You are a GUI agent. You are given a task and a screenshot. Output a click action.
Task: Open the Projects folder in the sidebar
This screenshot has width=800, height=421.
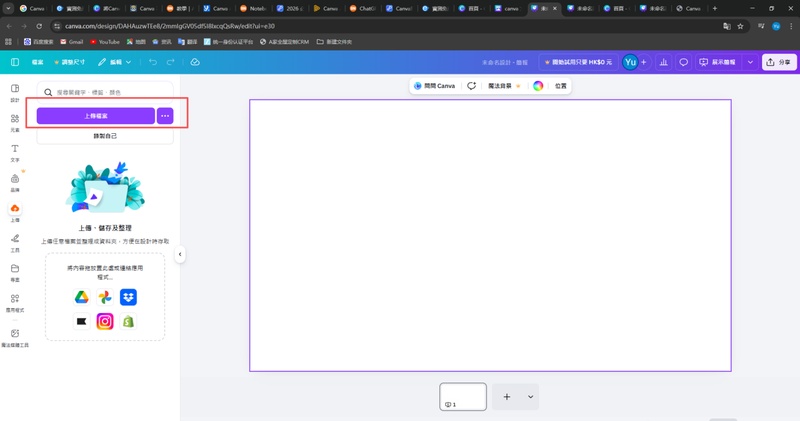(x=15, y=273)
